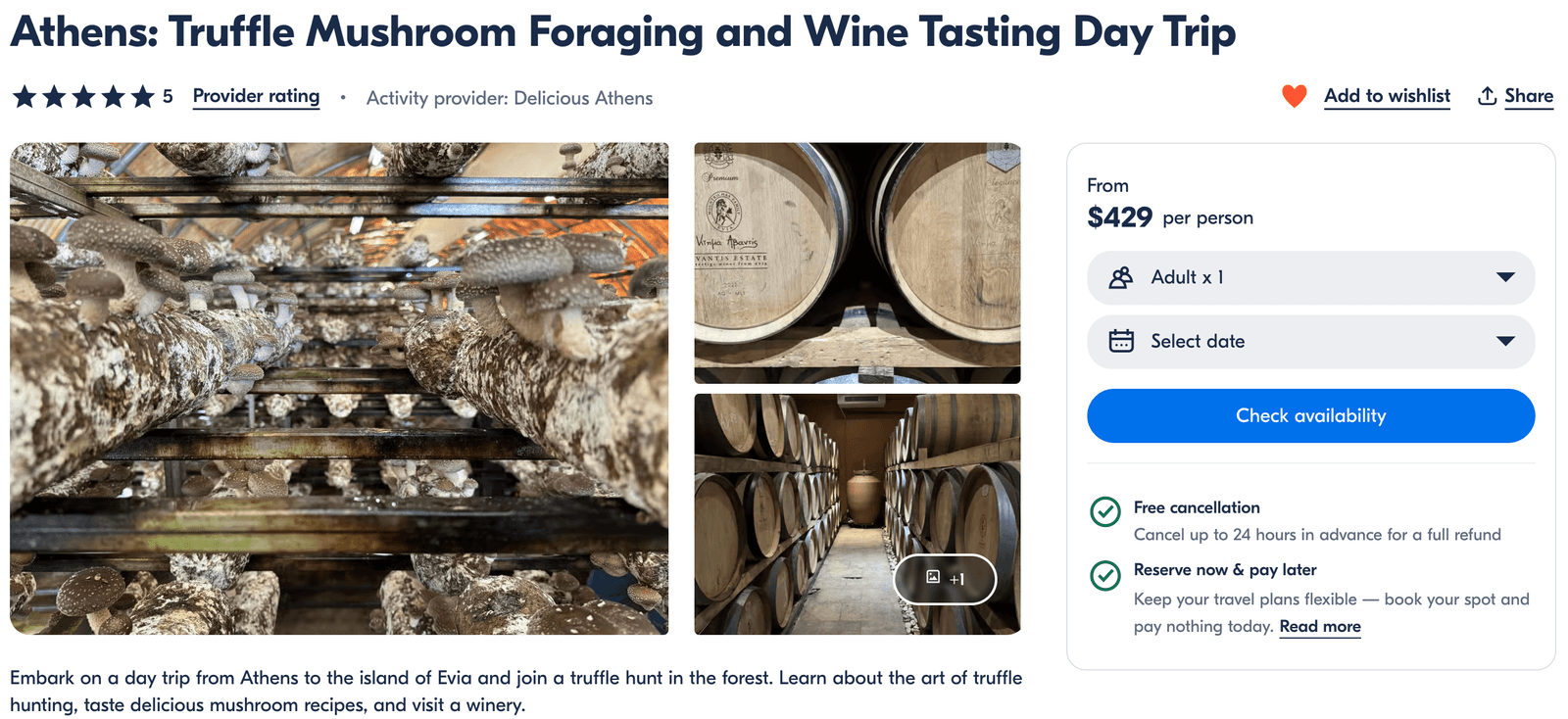Click the people icon beside Adult x 1
The height and width of the screenshot is (719, 1568).
coord(1121,277)
